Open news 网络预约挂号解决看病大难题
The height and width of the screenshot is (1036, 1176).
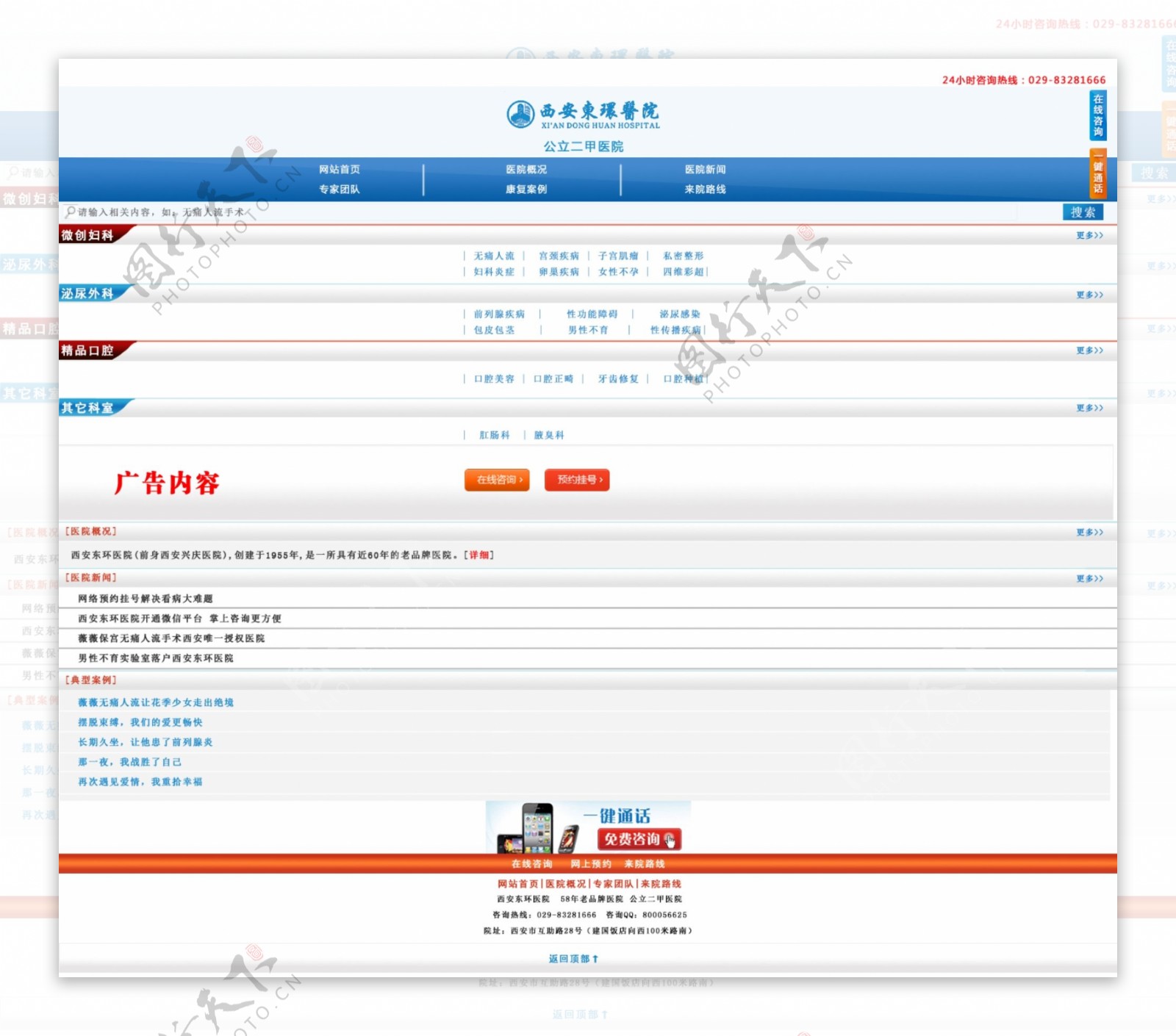(x=146, y=599)
